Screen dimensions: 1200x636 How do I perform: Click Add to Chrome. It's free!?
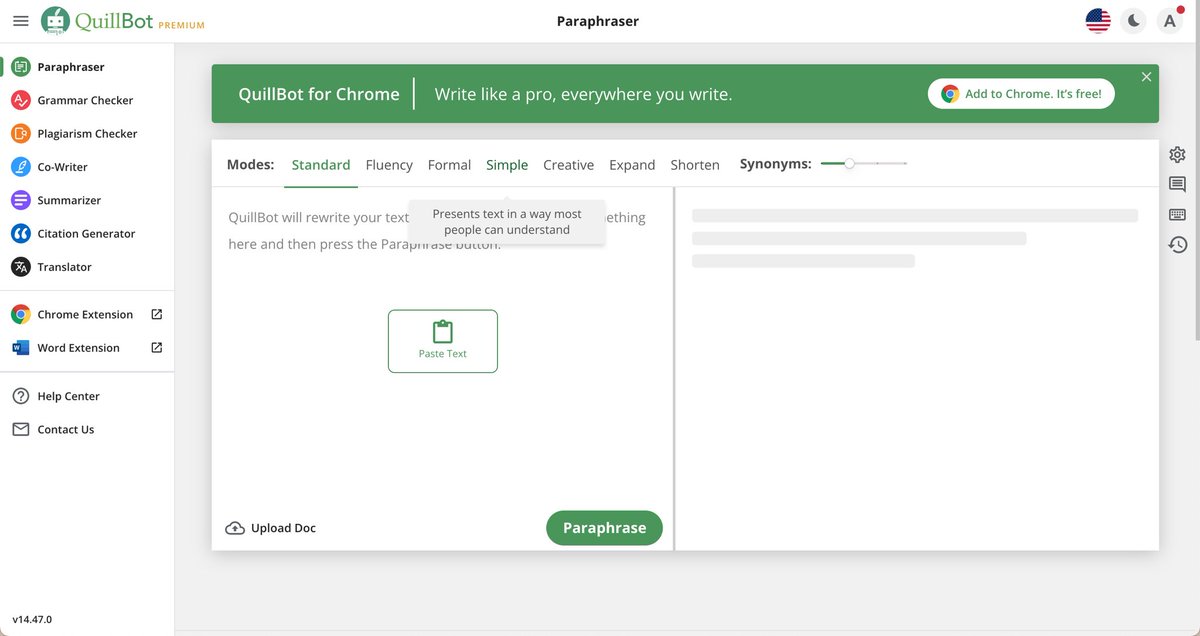pyautogui.click(x=1021, y=93)
